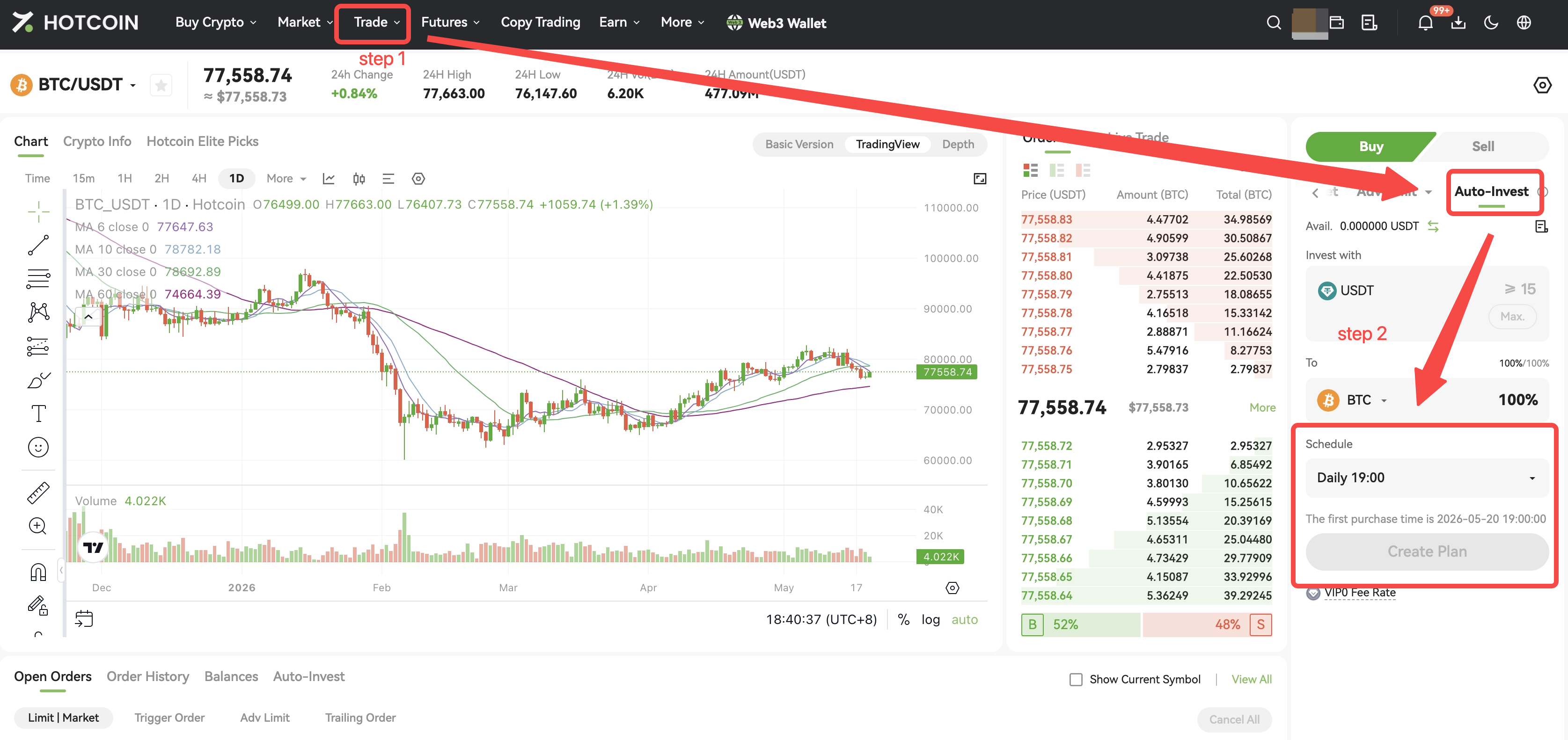
Task: Open the orders list icon in the header
Action: 1370,23
